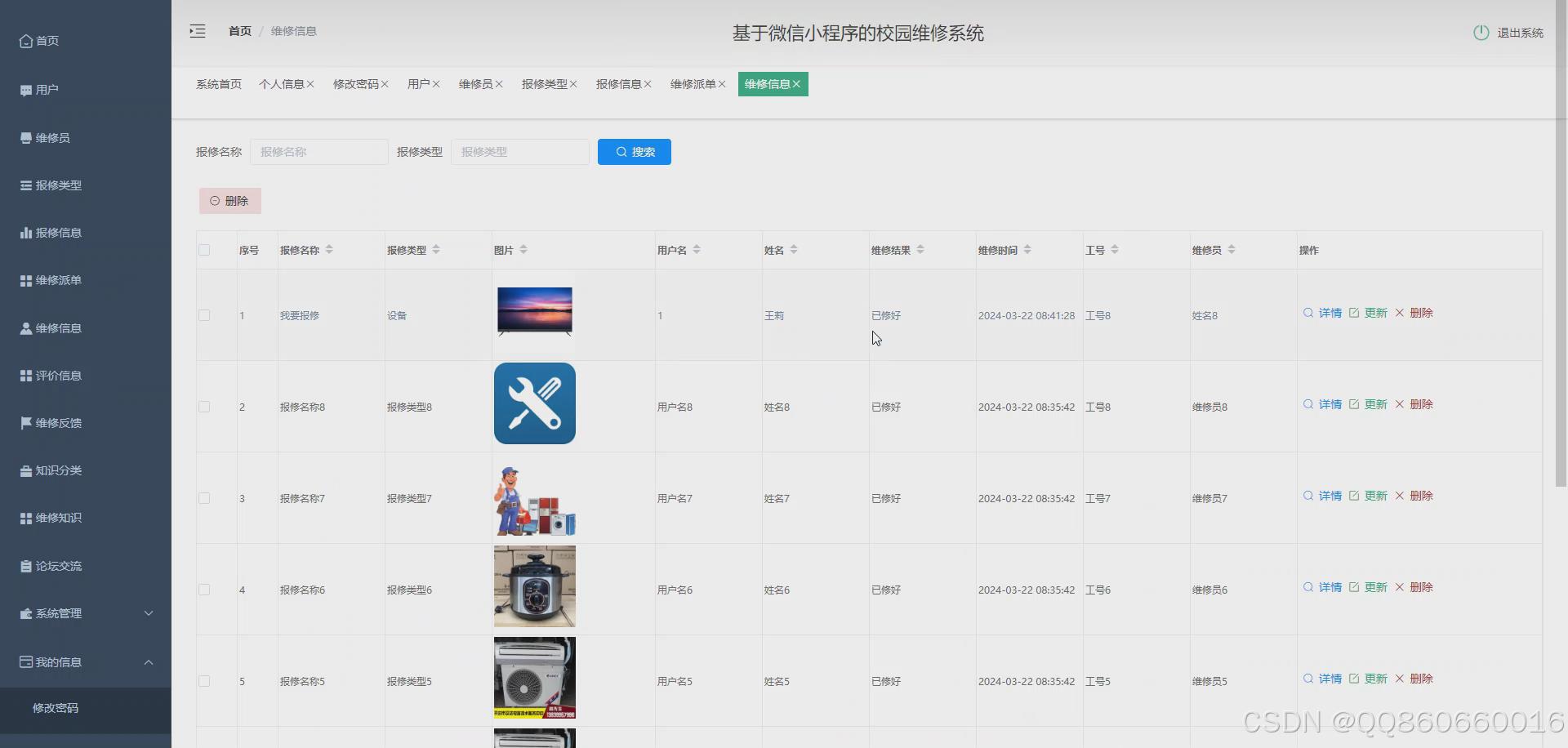Click the 删除 batch delete button
The height and width of the screenshot is (748, 1568).
pyautogui.click(x=229, y=200)
